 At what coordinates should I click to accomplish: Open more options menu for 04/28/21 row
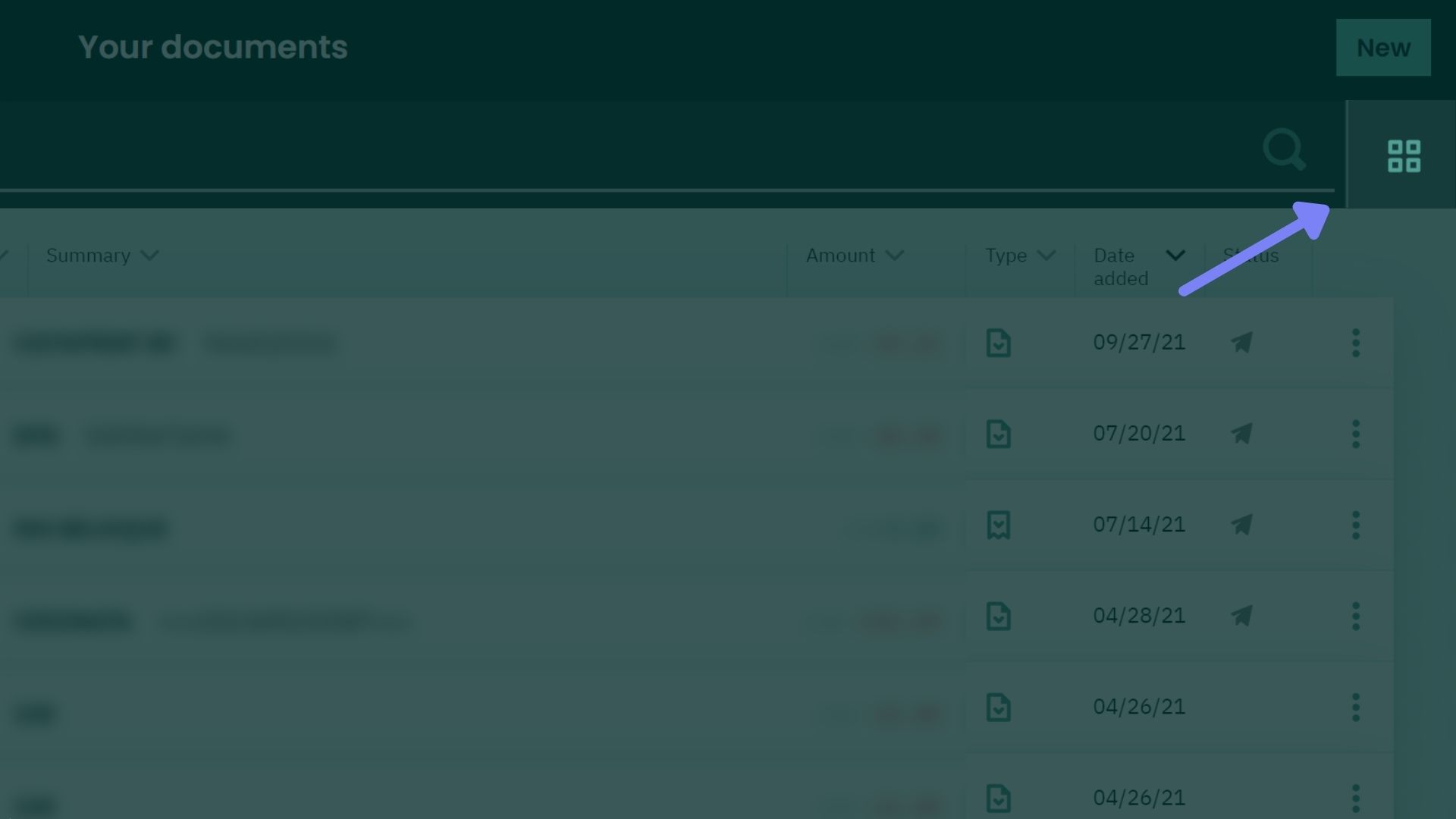[x=1356, y=616]
